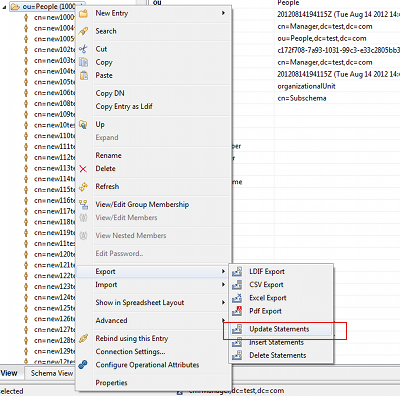Select the cn=new110 tree entry

55,136
